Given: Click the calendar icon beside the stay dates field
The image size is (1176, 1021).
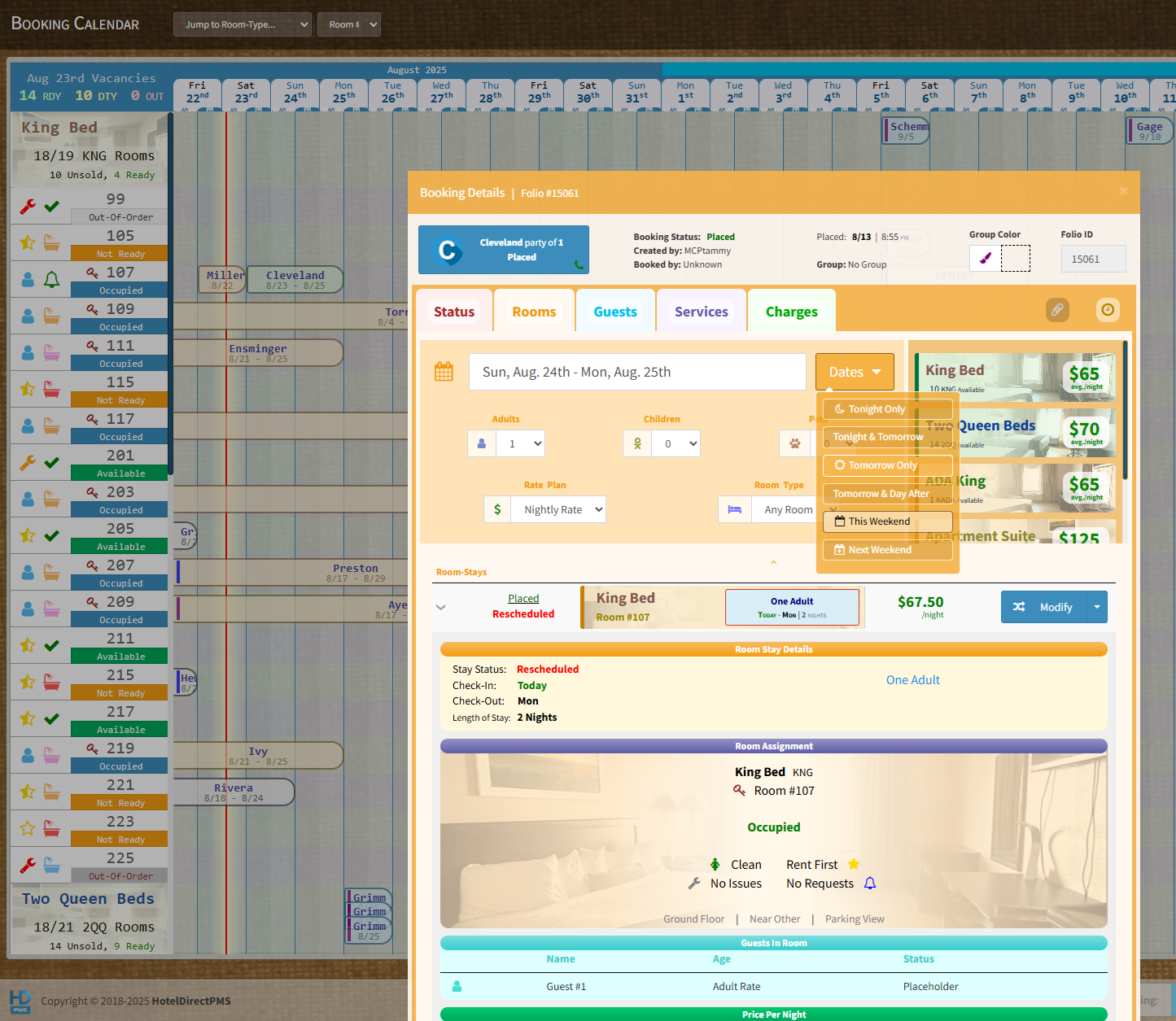Looking at the screenshot, I should [444, 371].
